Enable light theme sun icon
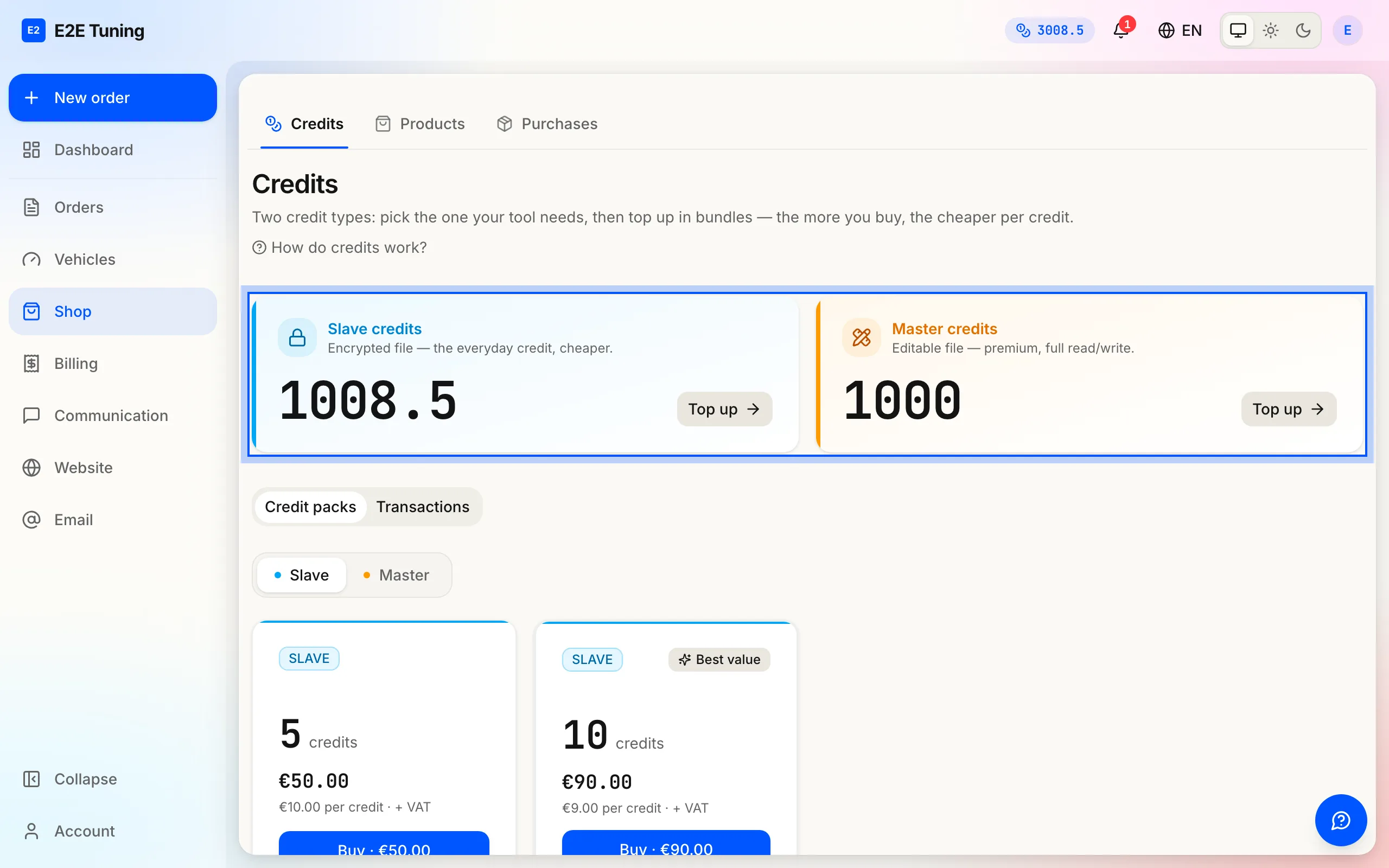 pyautogui.click(x=1271, y=30)
